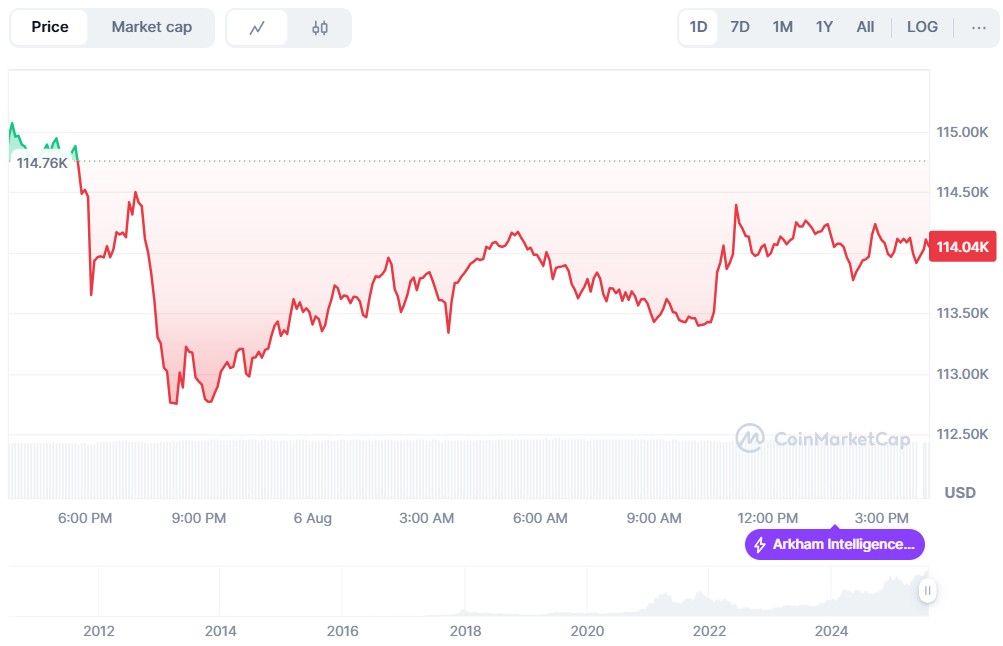This screenshot has width=1003, height=646.
Task: Grab the range slider pause handle
Action: 928,591
